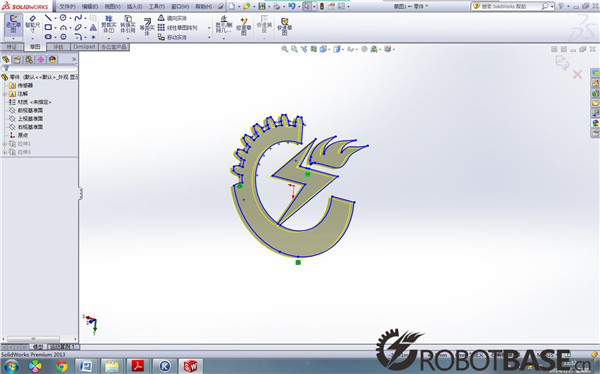Screen dimensions: 600x374
Task: Select the Polygon sketch tool
Action: click(x=64, y=37)
